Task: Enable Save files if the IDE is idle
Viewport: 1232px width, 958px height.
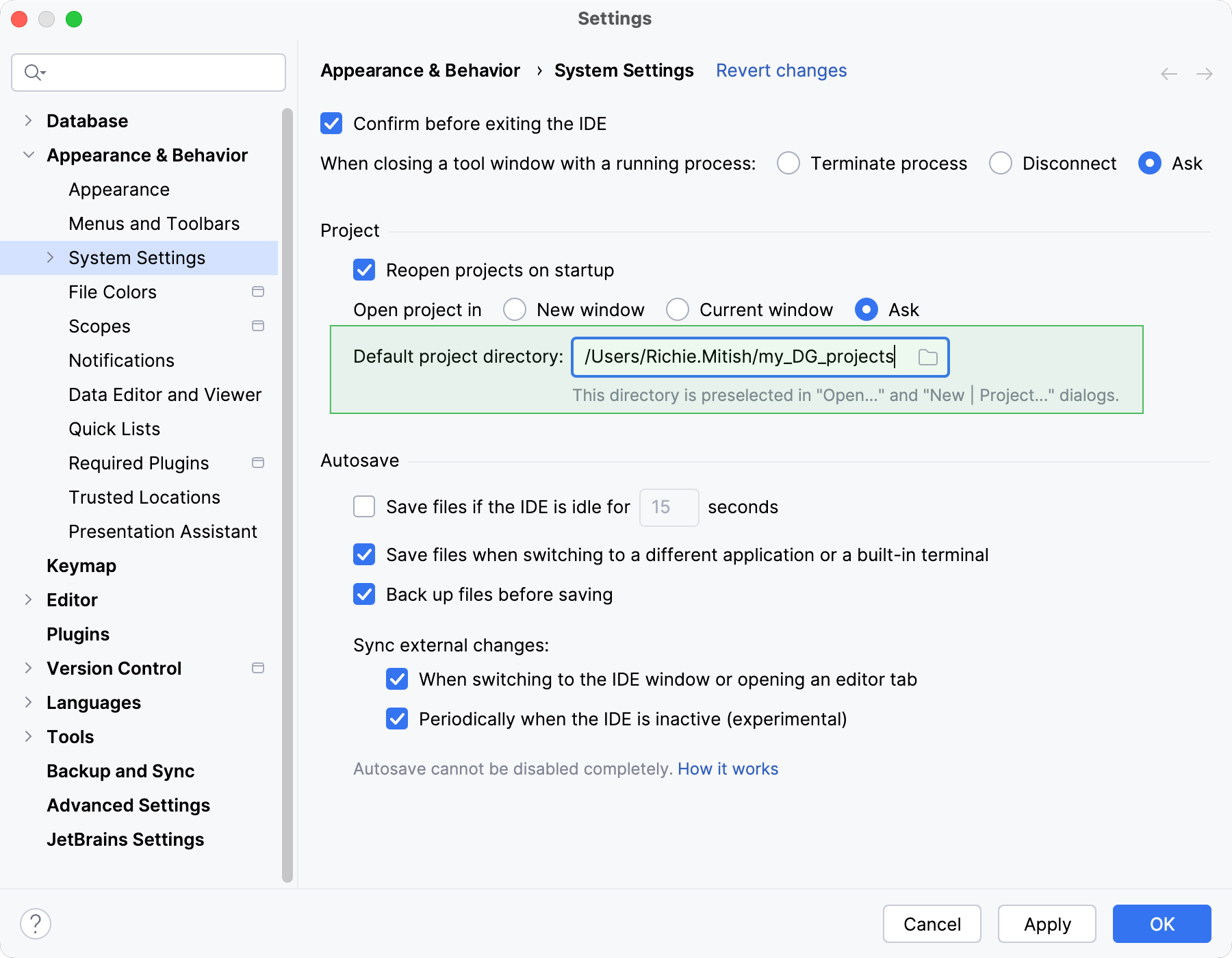Action: click(363, 507)
